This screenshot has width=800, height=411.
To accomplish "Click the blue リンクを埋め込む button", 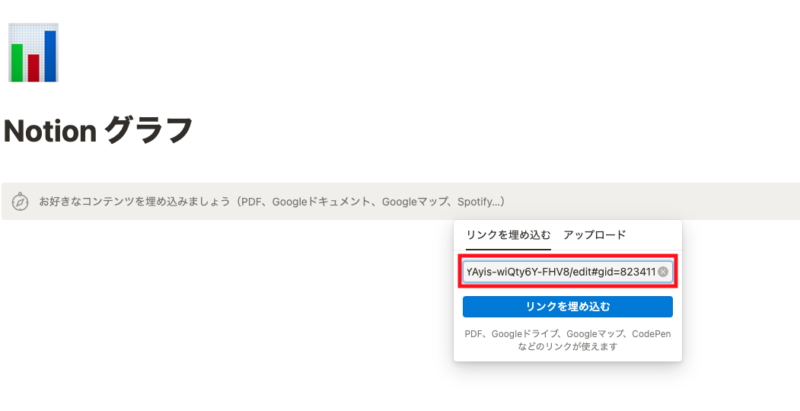I will click(x=567, y=307).
